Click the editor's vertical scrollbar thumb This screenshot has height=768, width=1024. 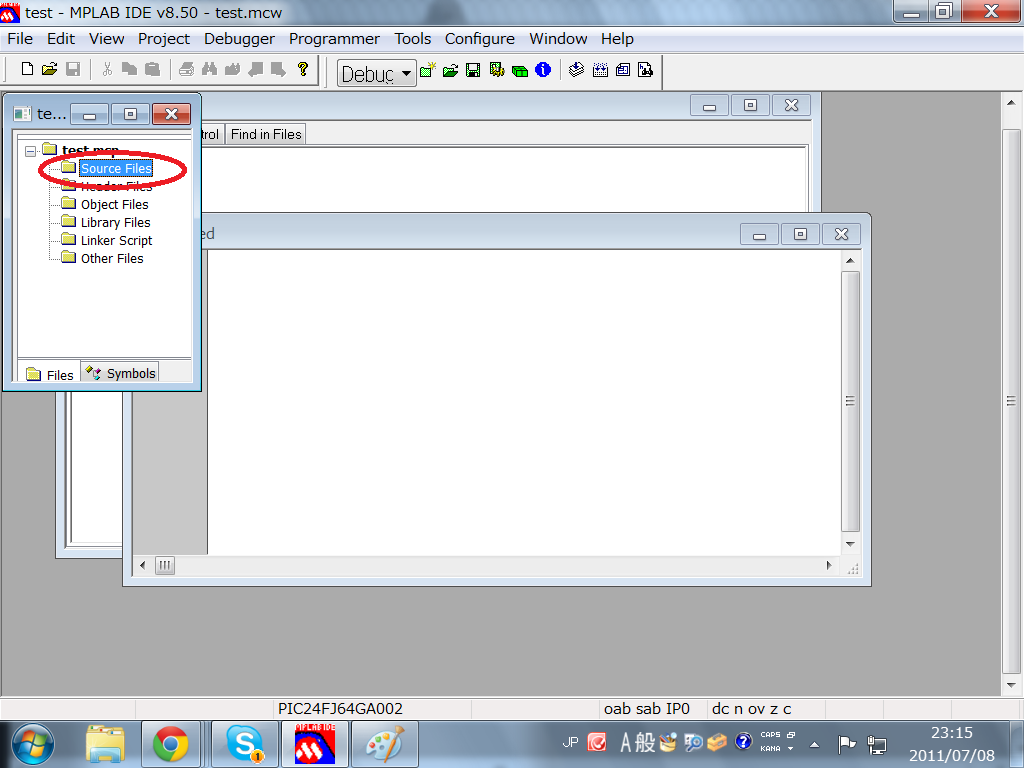[850, 402]
